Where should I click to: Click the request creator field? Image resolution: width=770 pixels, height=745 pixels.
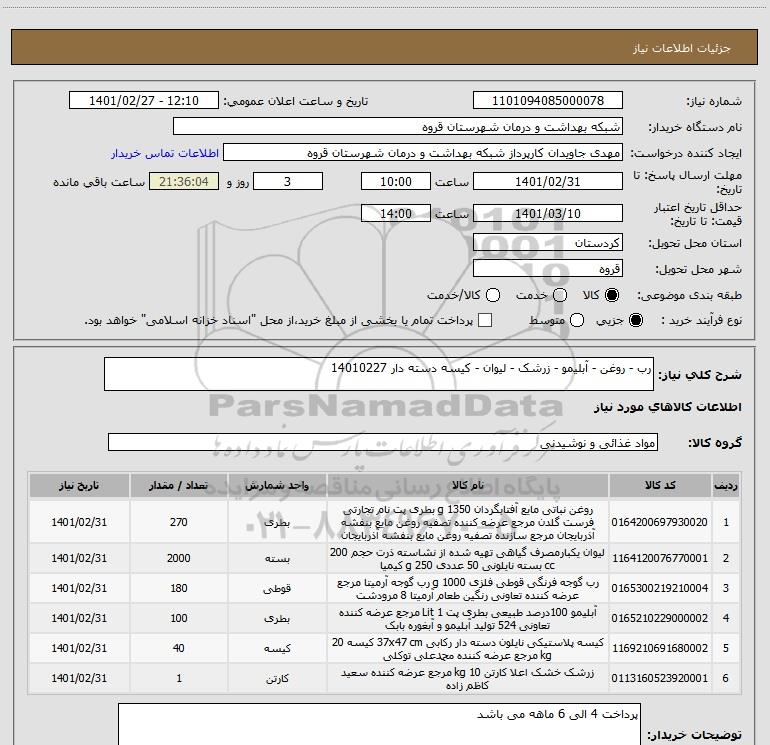423,153
